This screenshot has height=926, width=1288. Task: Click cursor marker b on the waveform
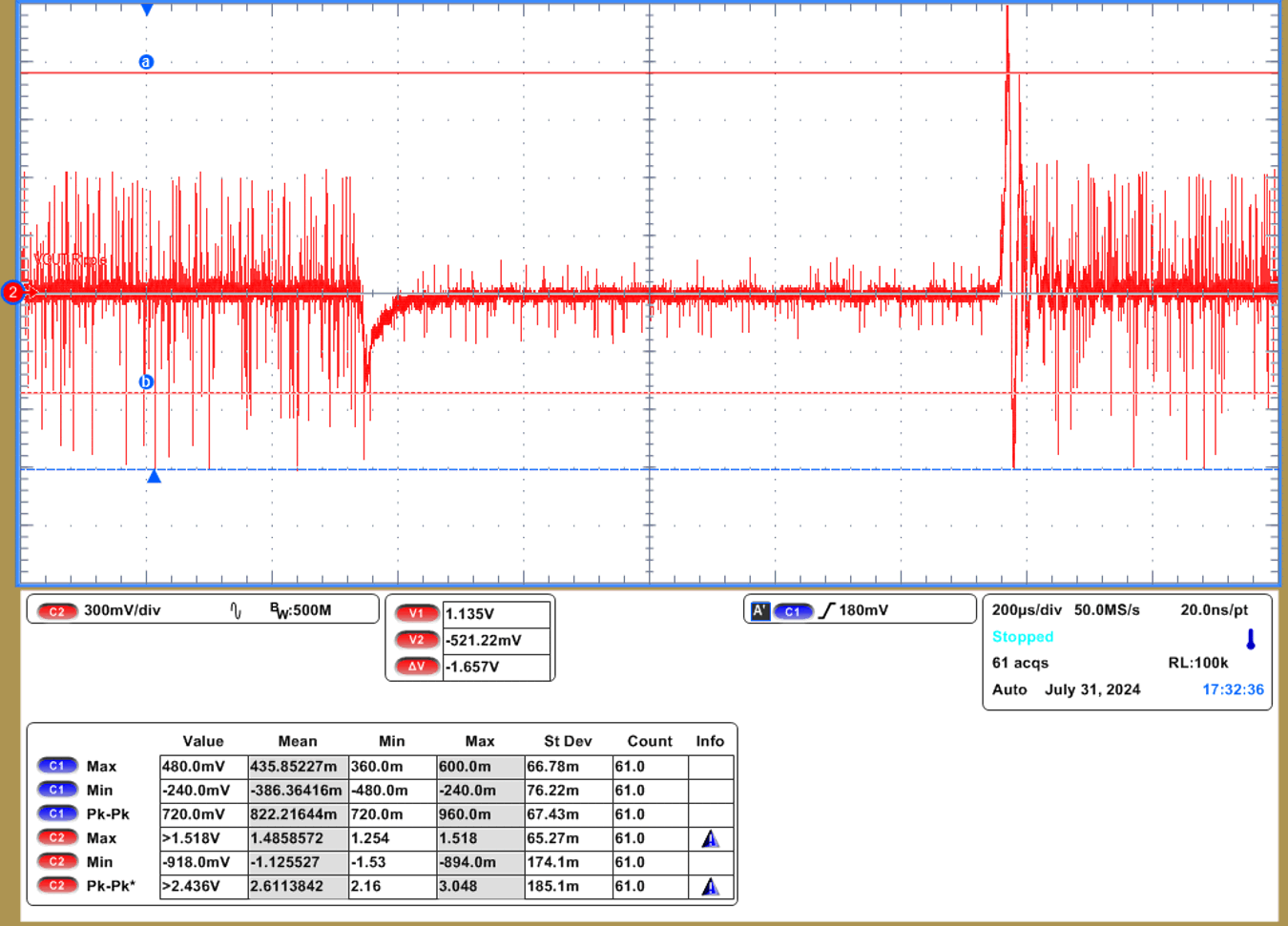(146, 382)
